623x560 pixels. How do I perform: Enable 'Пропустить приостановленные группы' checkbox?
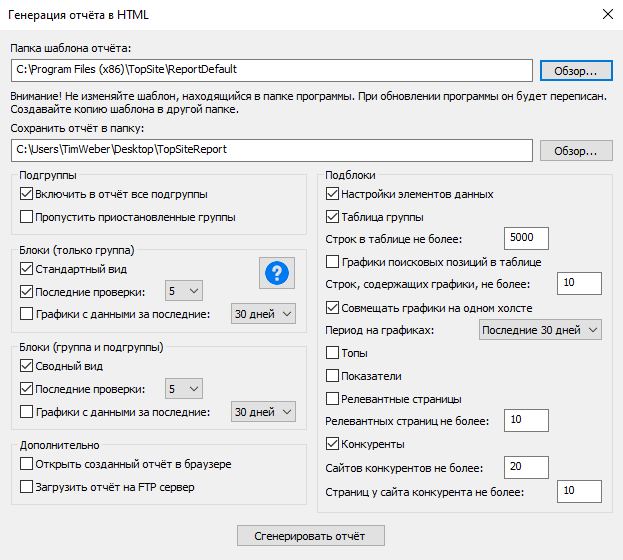pyautogui.click(x=27, y=217)
